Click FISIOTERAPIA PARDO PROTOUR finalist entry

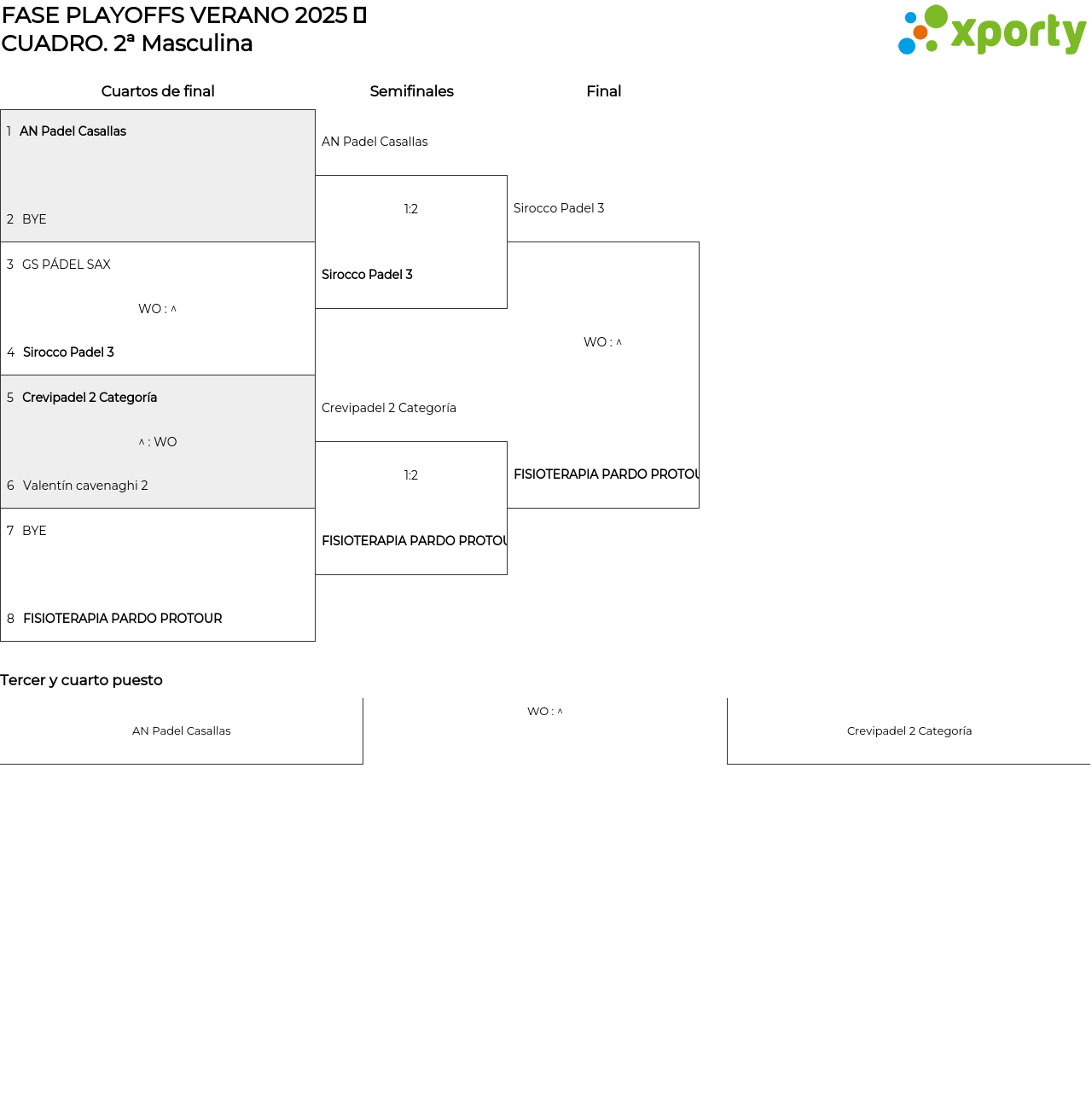606,474
